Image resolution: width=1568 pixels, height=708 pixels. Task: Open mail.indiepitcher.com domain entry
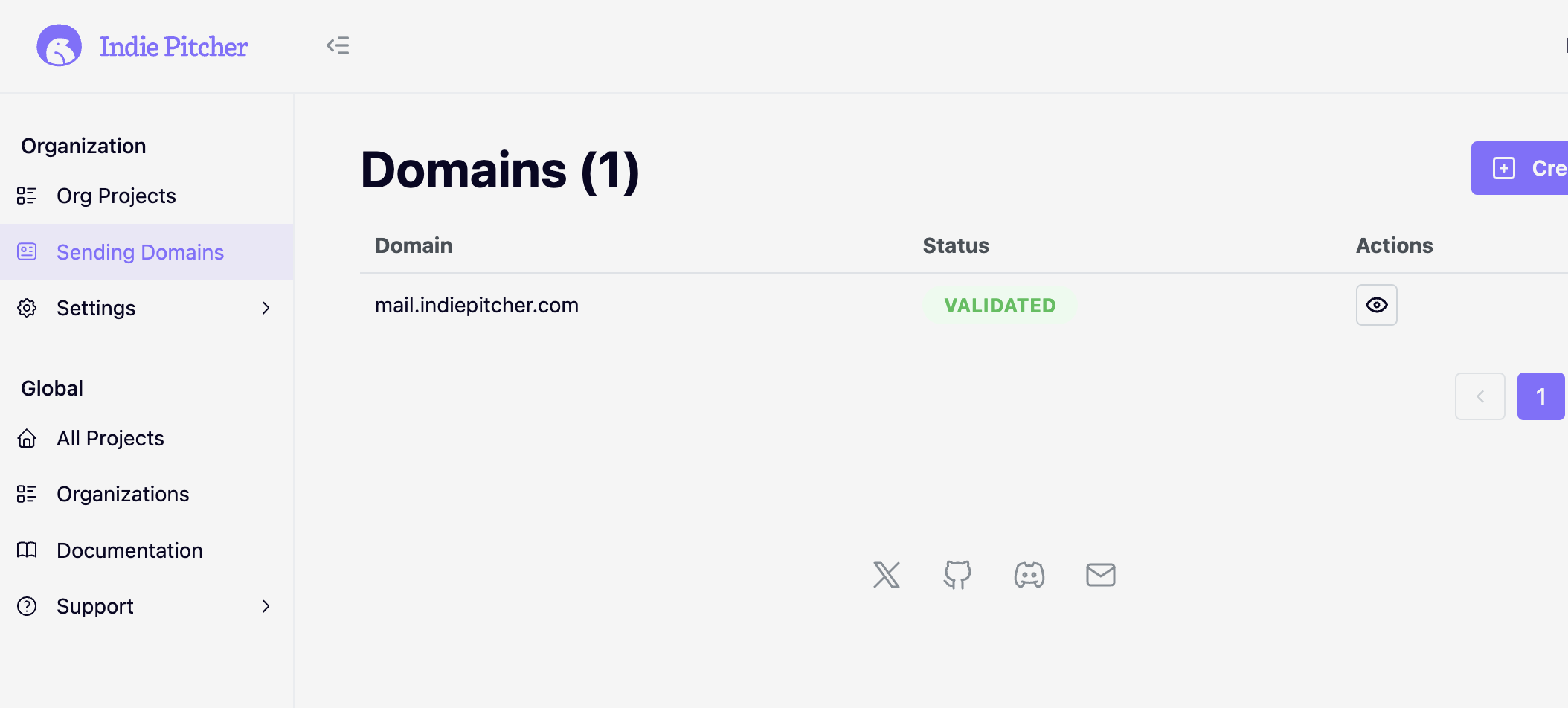point(477,305)
